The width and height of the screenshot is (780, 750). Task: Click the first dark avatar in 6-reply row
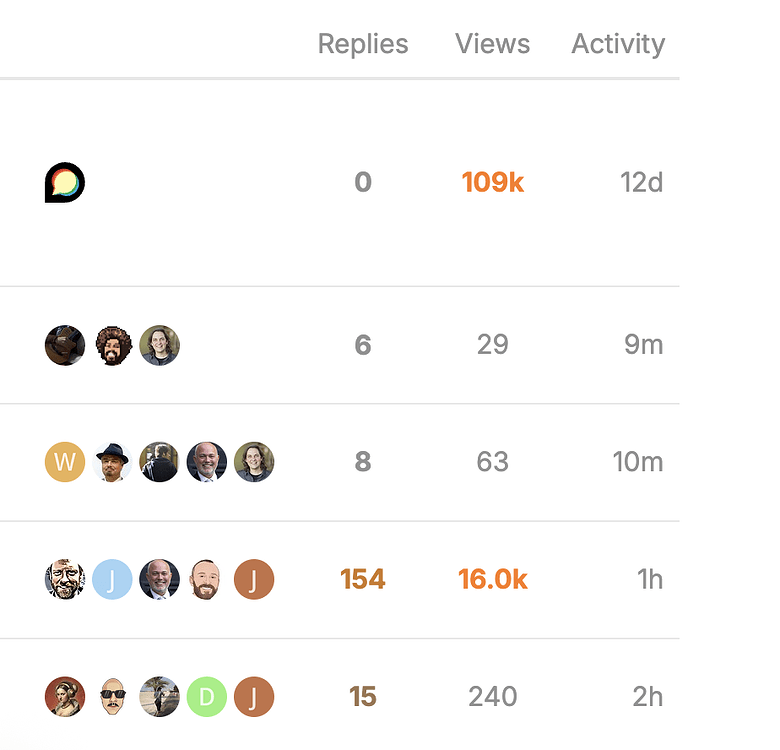(65, 345)
